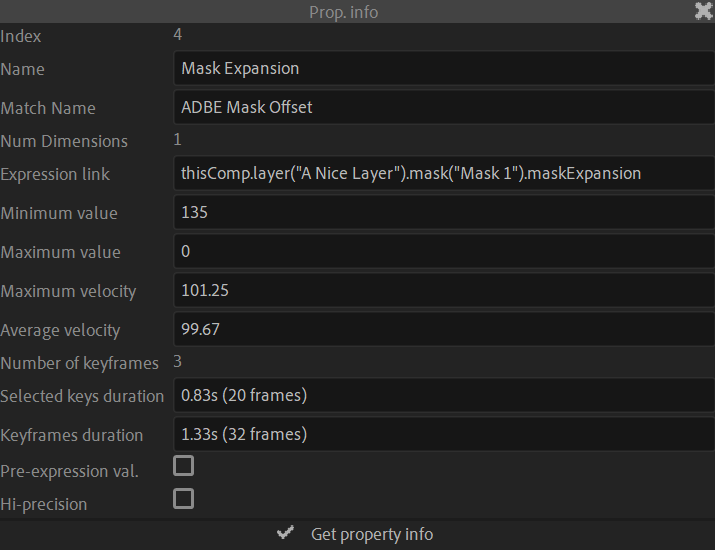Viewport: 715px width, 550px height.
Task: Click the Hi-precision label text
Action: pos(44,504)
